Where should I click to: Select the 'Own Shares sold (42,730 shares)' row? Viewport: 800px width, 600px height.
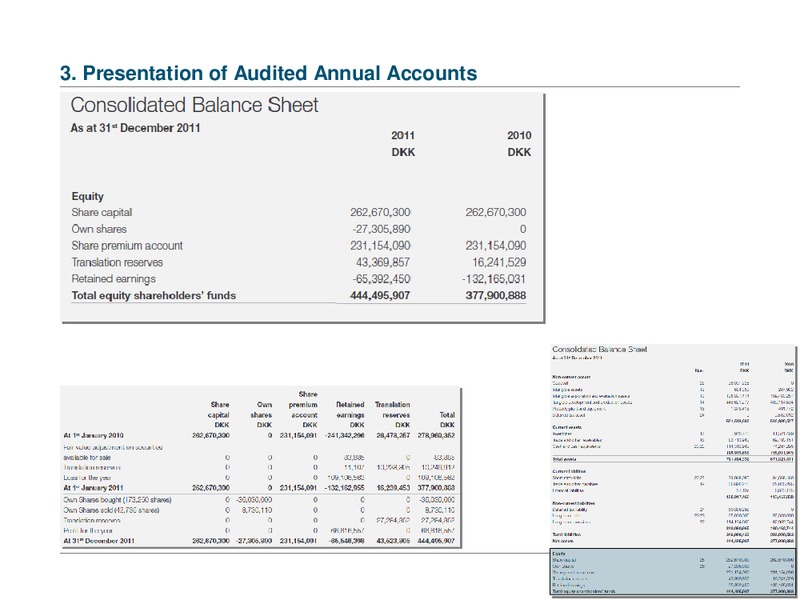tap(259, 510)
